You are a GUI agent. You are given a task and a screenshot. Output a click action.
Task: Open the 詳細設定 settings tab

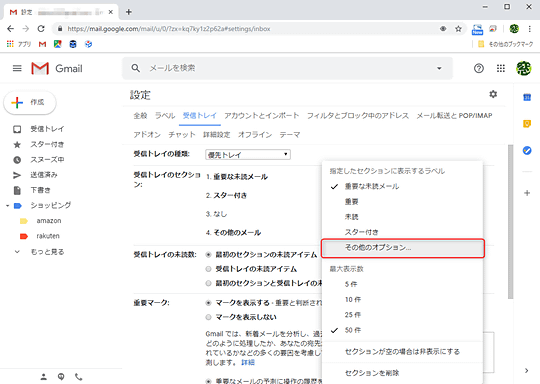tap(217, 135)
